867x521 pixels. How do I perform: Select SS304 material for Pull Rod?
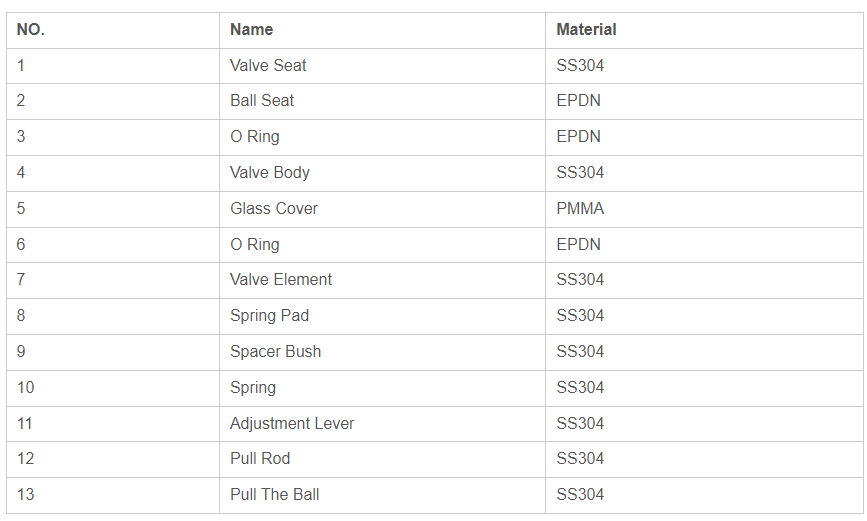704,459
